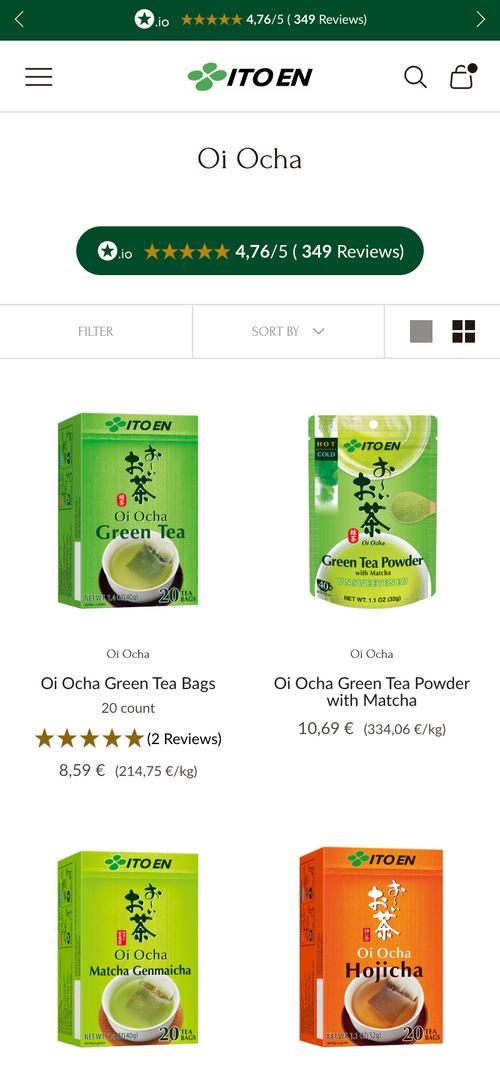Select the Green Tea Powder pouch image
Screen dimensions: 500x1078
click(x=372, y=512)
